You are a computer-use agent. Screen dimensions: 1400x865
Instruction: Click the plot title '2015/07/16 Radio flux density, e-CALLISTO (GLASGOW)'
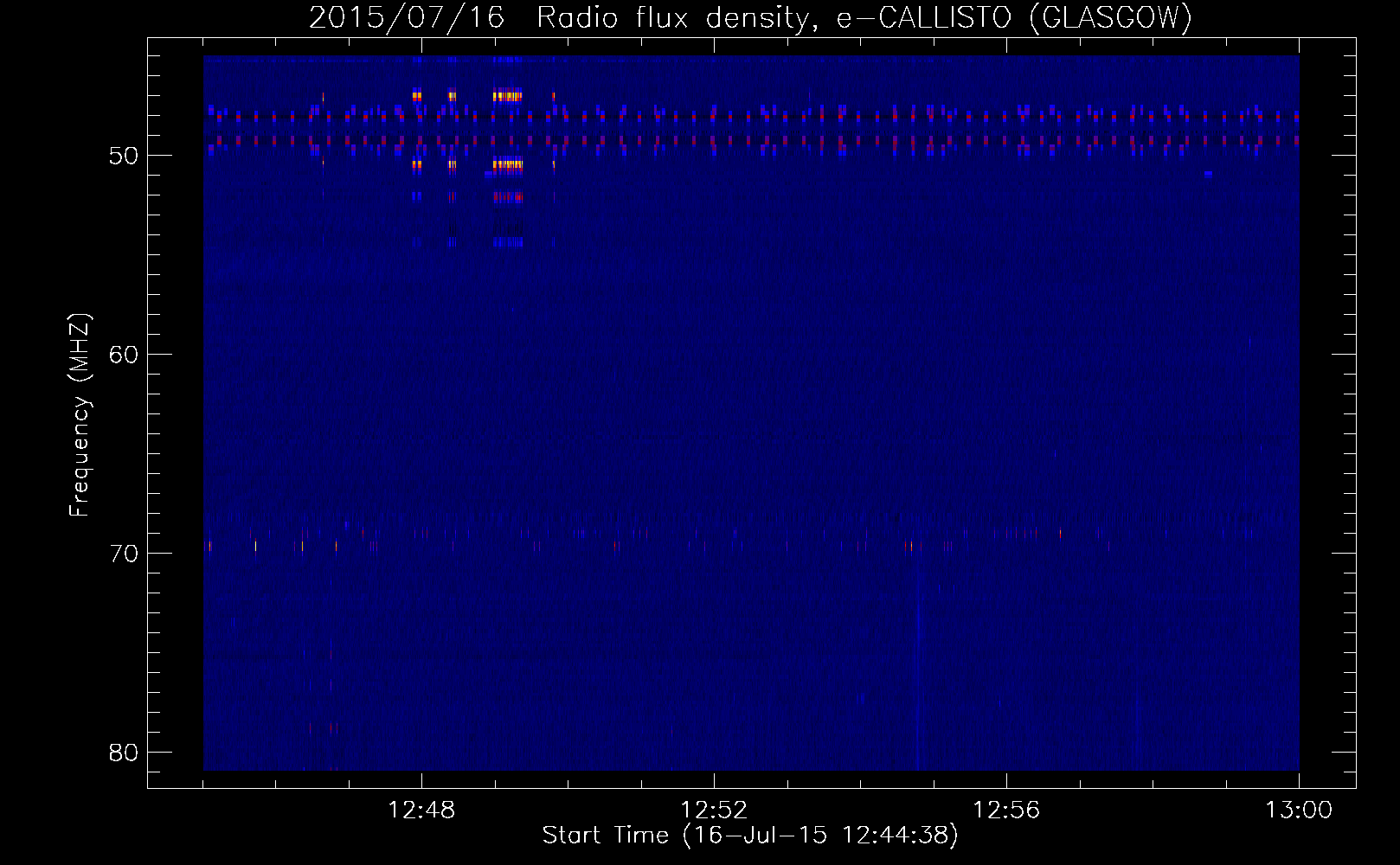point(750,17)
